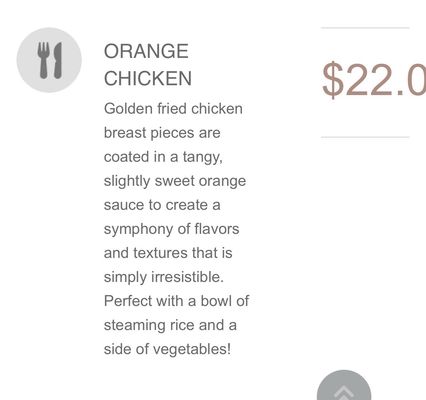Tap the scroll-to-top double chevron button

click(344, 385)
